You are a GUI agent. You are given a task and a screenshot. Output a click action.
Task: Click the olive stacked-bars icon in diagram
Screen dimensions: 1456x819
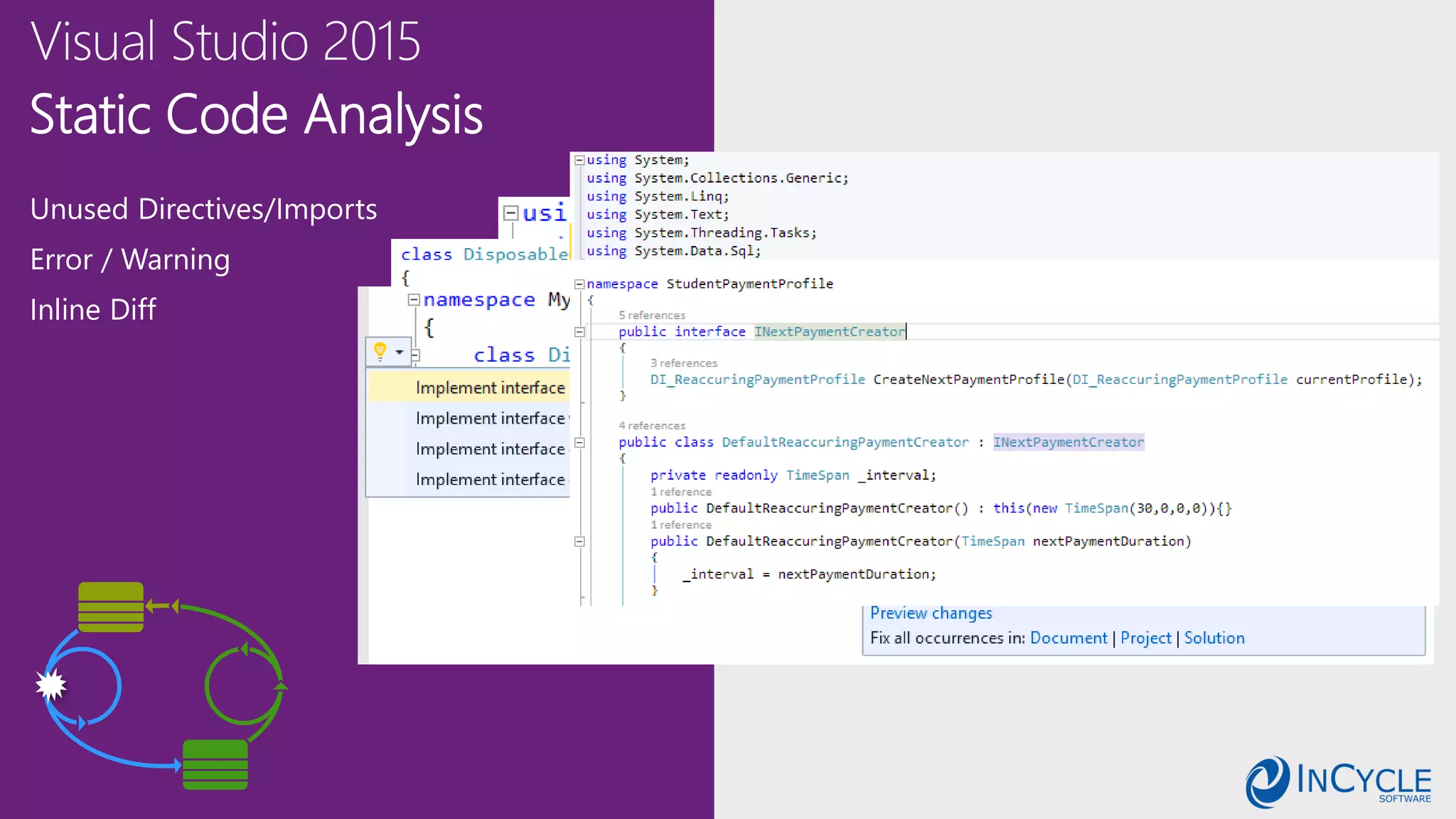111,607
